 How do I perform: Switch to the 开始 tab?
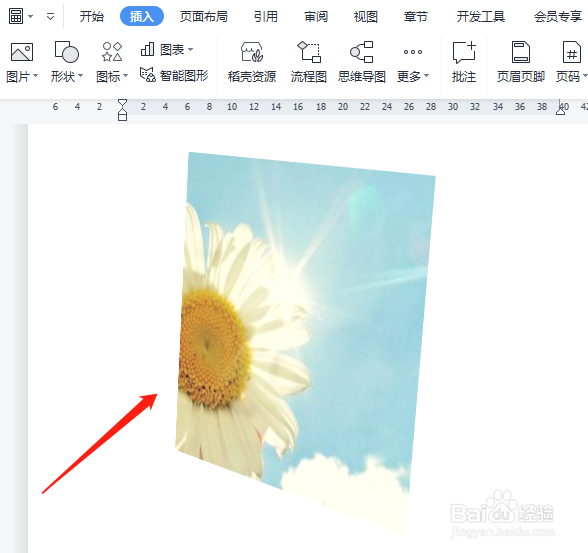92,16
